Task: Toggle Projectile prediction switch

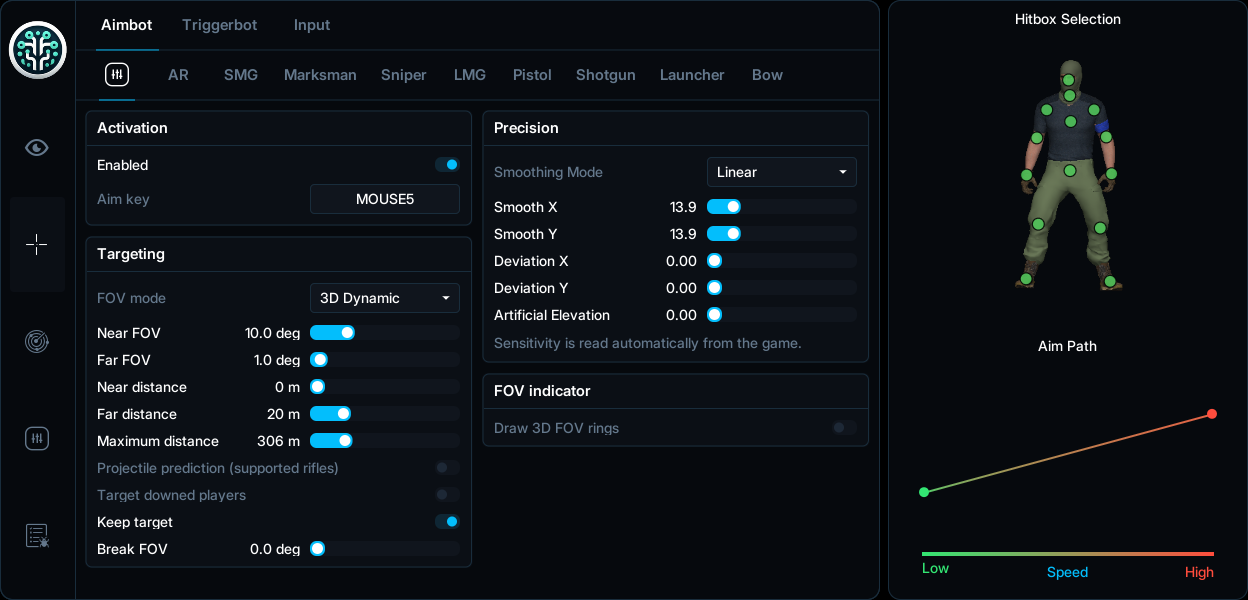Action: coord(447,468)
